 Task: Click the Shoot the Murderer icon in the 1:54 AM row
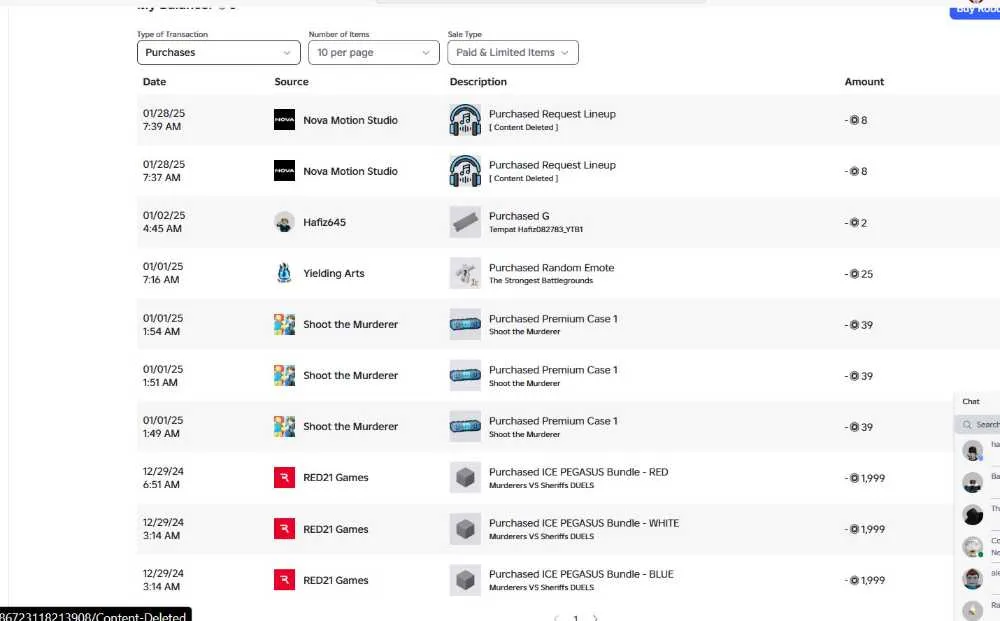(284, 324)
